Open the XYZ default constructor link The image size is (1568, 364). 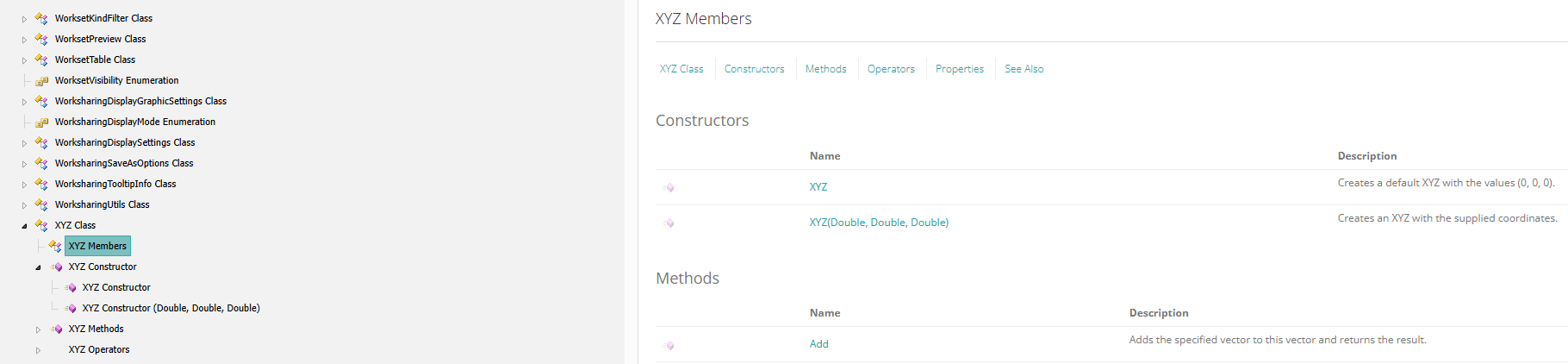coord(818,187)
